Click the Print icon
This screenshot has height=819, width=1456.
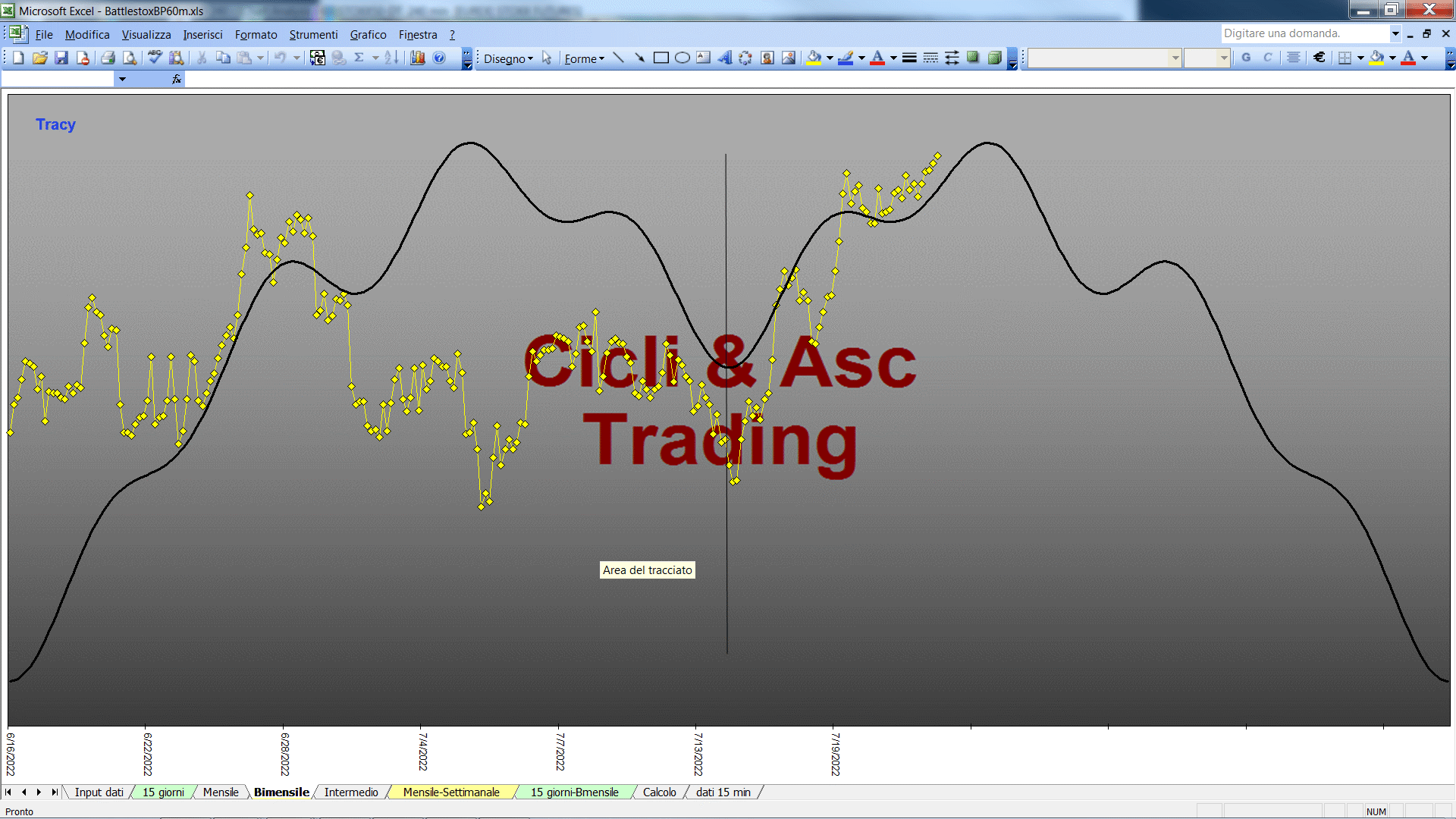tap(108, 58)
